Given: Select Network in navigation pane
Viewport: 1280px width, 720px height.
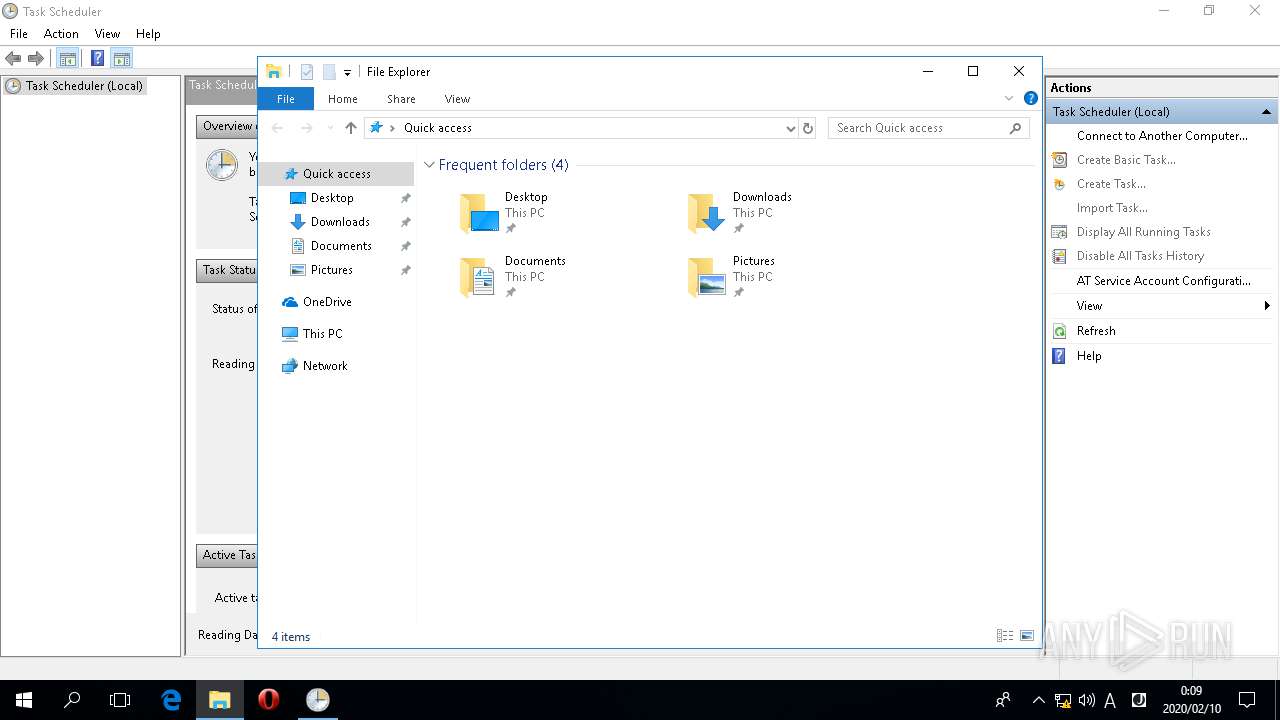Looking at the screenshot, I should coord(325,366).
